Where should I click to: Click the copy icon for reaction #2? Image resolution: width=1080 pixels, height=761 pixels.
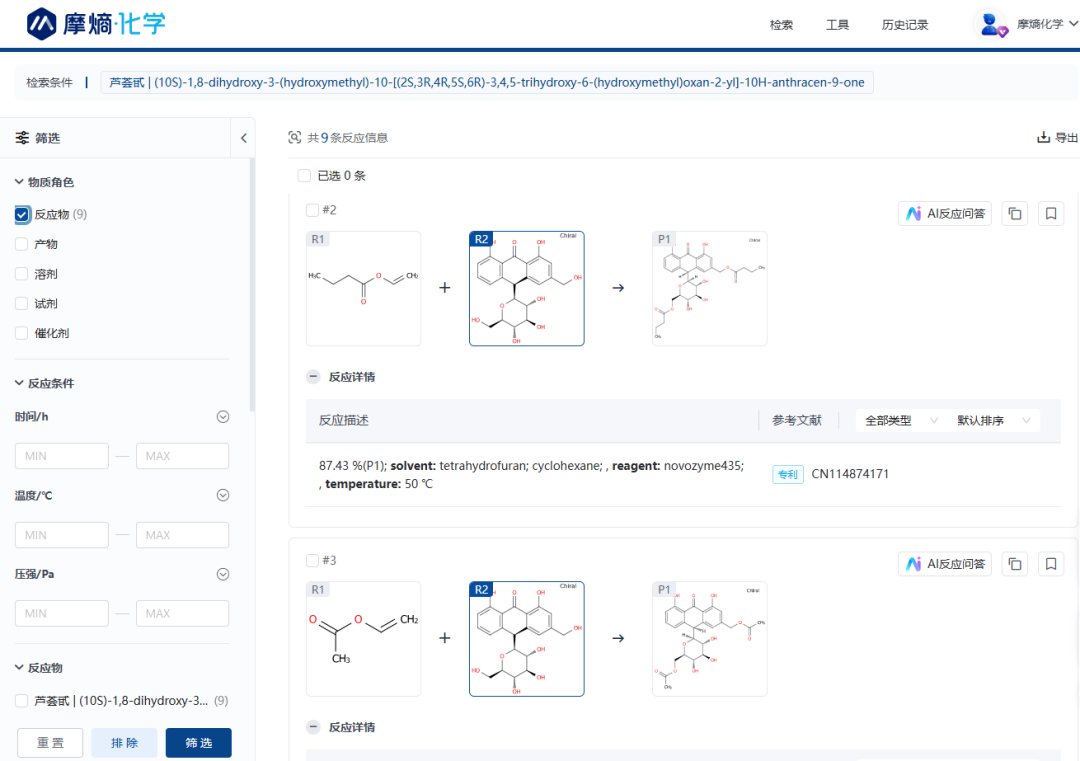1015,213
